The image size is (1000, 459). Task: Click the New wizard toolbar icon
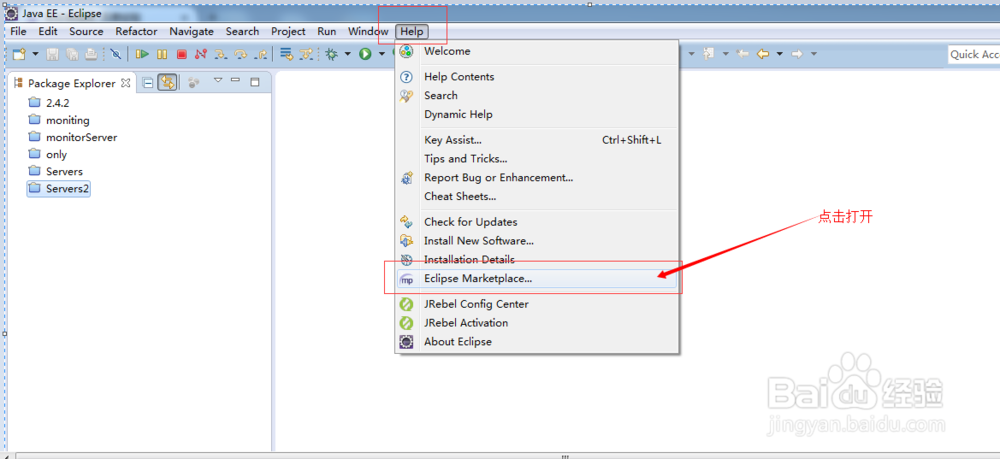coord(19,54)
